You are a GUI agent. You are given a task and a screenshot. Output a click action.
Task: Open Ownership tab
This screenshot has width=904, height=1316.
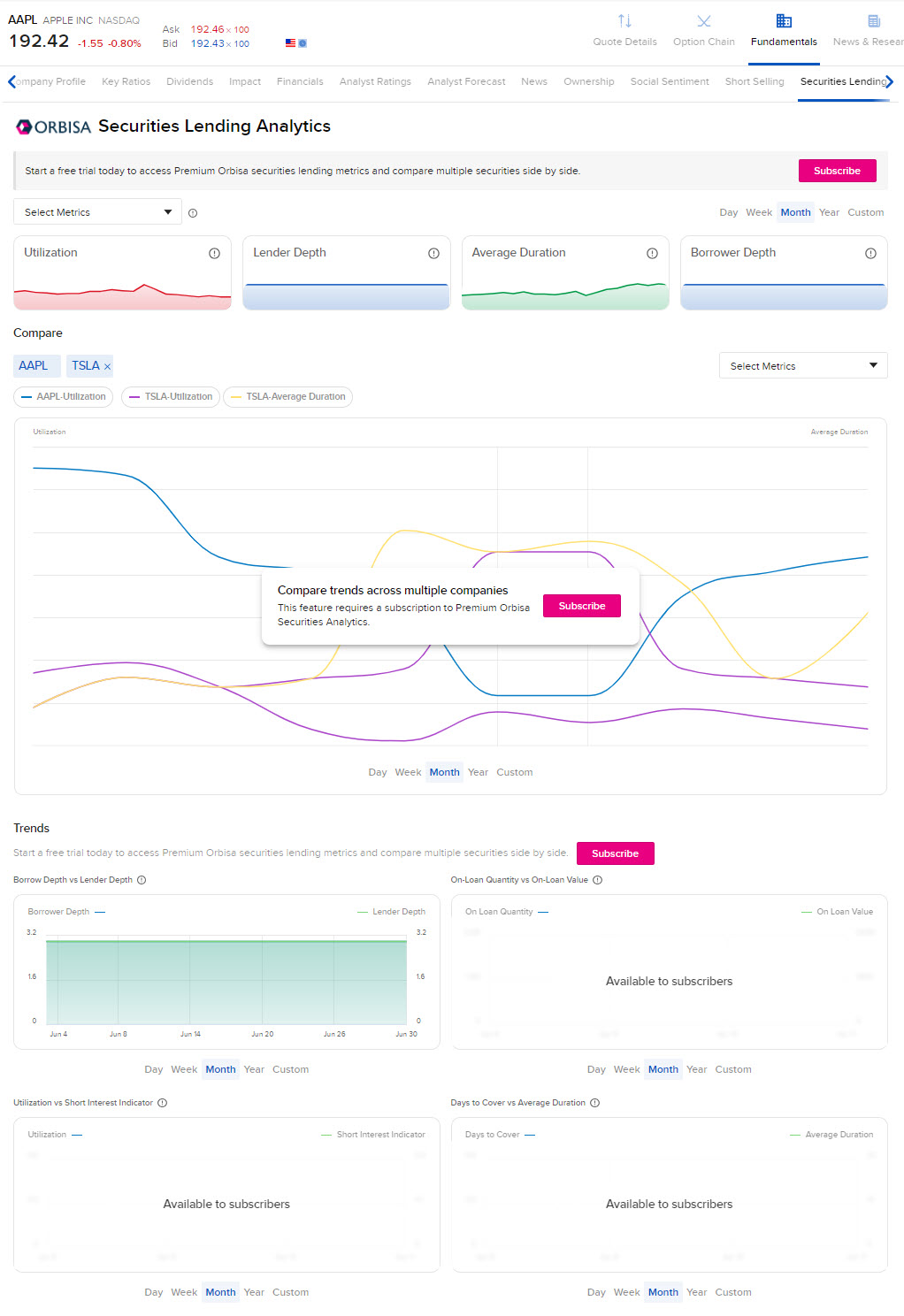[x=589, y=81]
